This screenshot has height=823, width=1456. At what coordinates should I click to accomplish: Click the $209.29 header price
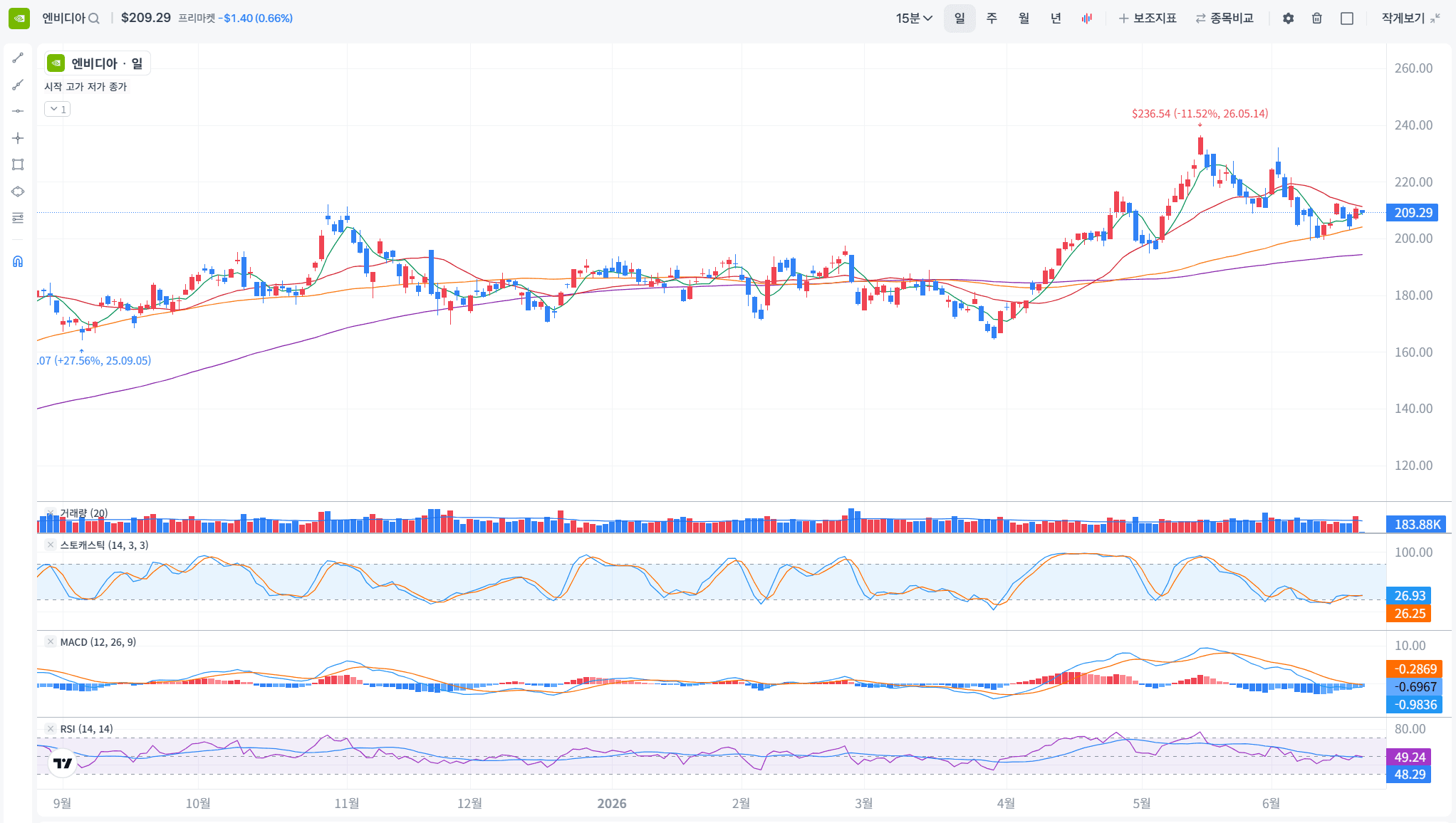click(146, 18)
